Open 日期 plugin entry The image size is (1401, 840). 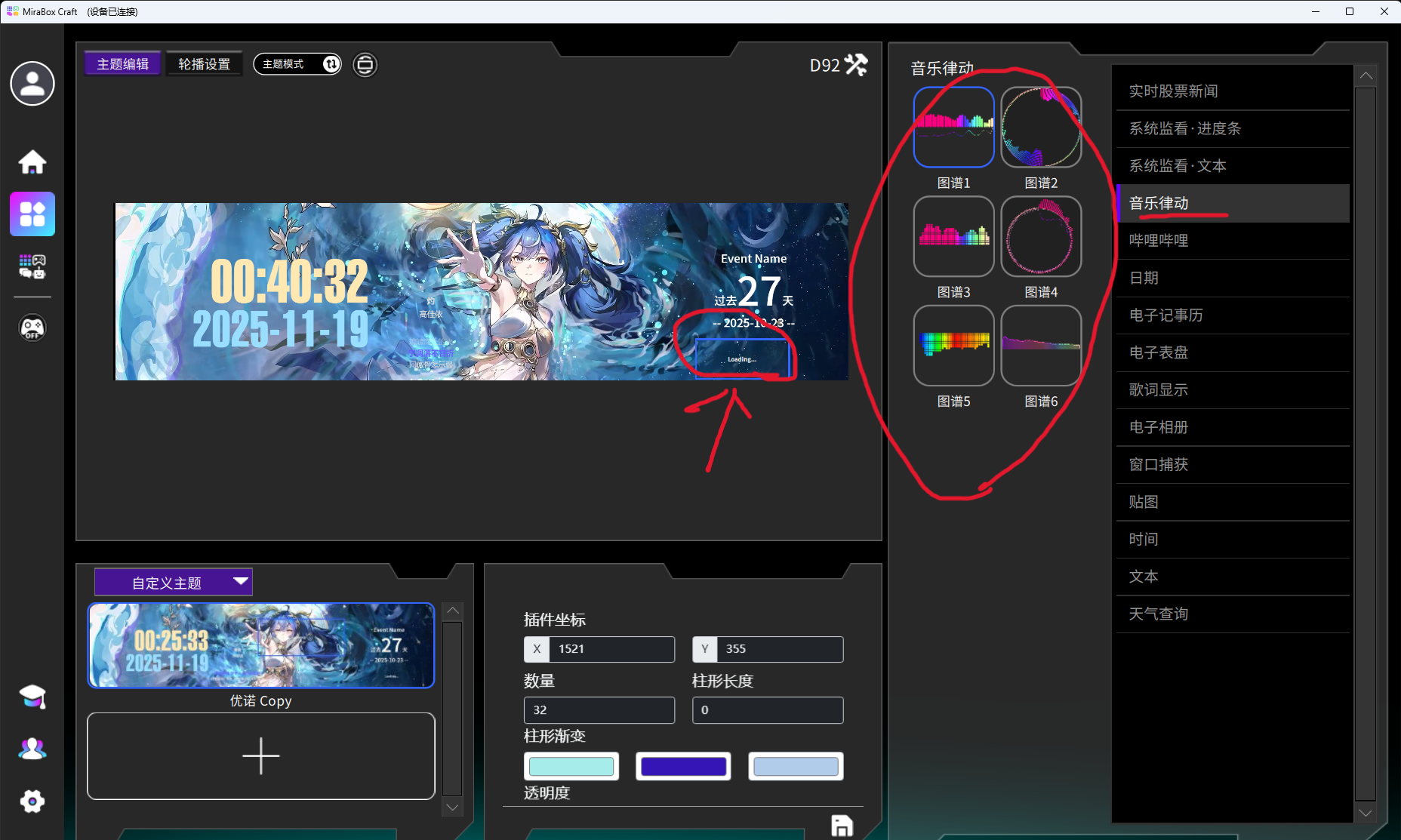(x=1233, y=278)
